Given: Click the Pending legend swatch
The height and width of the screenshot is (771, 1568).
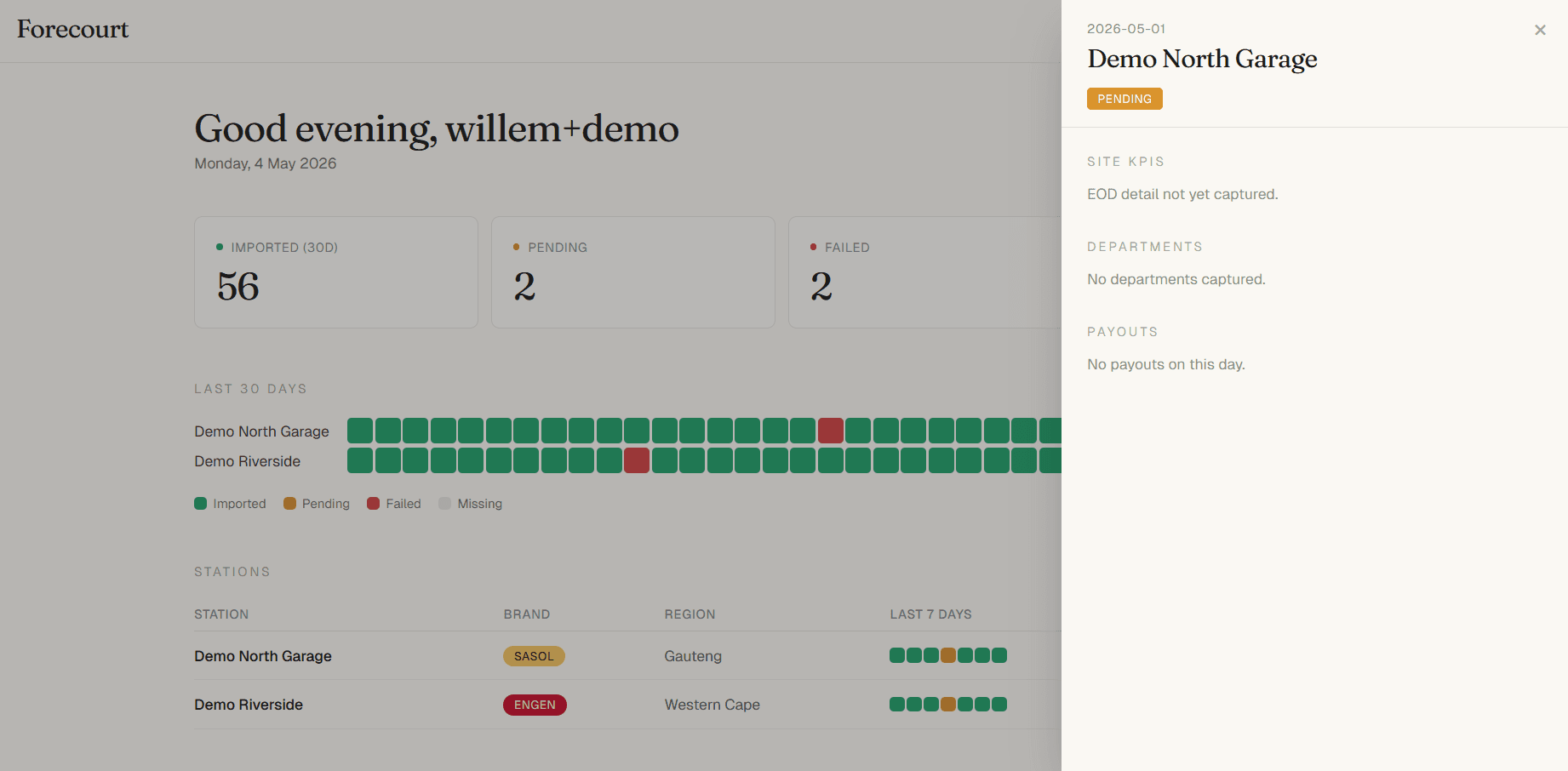Looking at the screenshot, I should 289,504.
